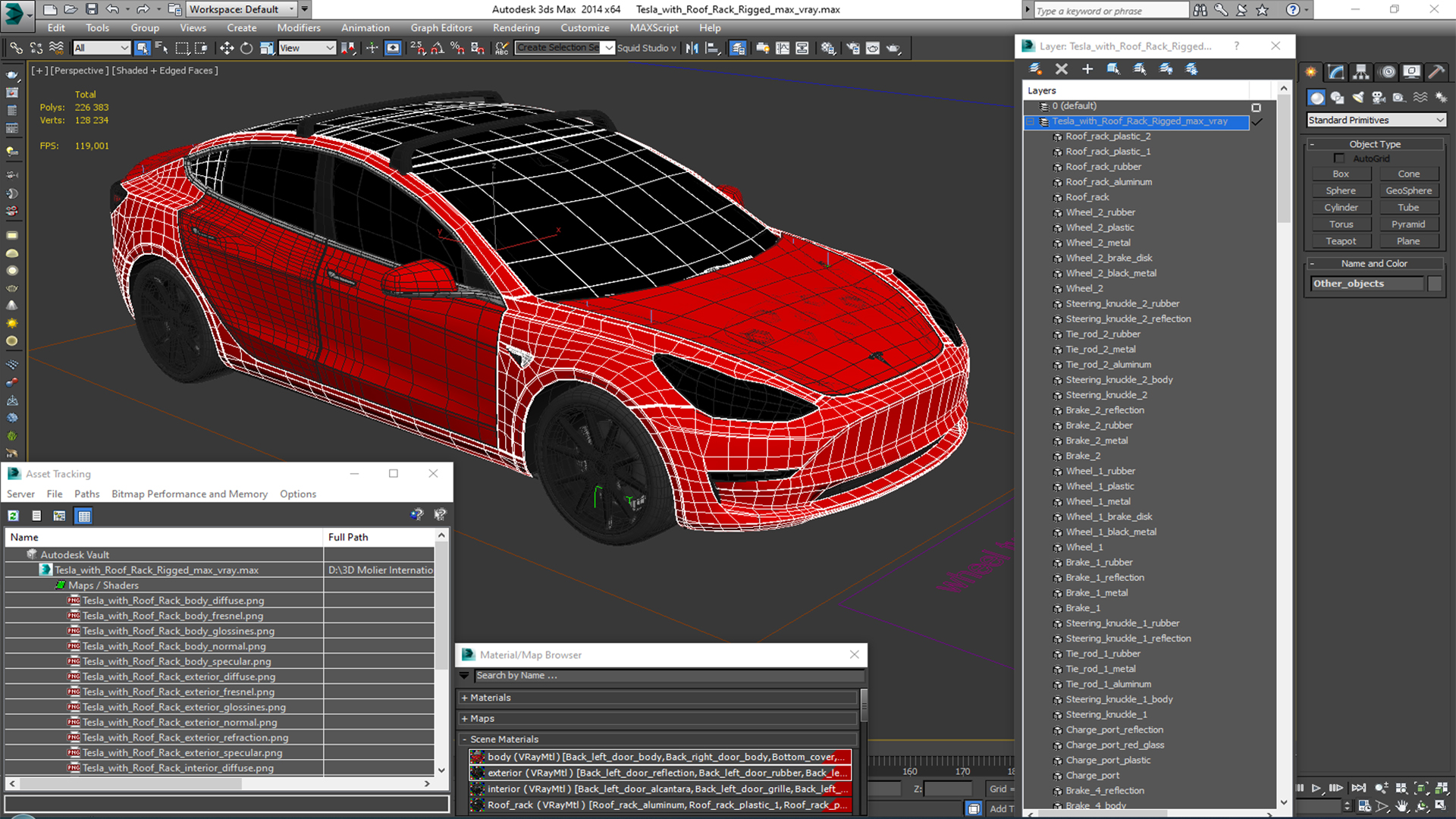This screenshot has height=819, width=1456.
Task: Toggle the 2.5D Snaps button
Action: pyautogui.click(x=418, y=48)
